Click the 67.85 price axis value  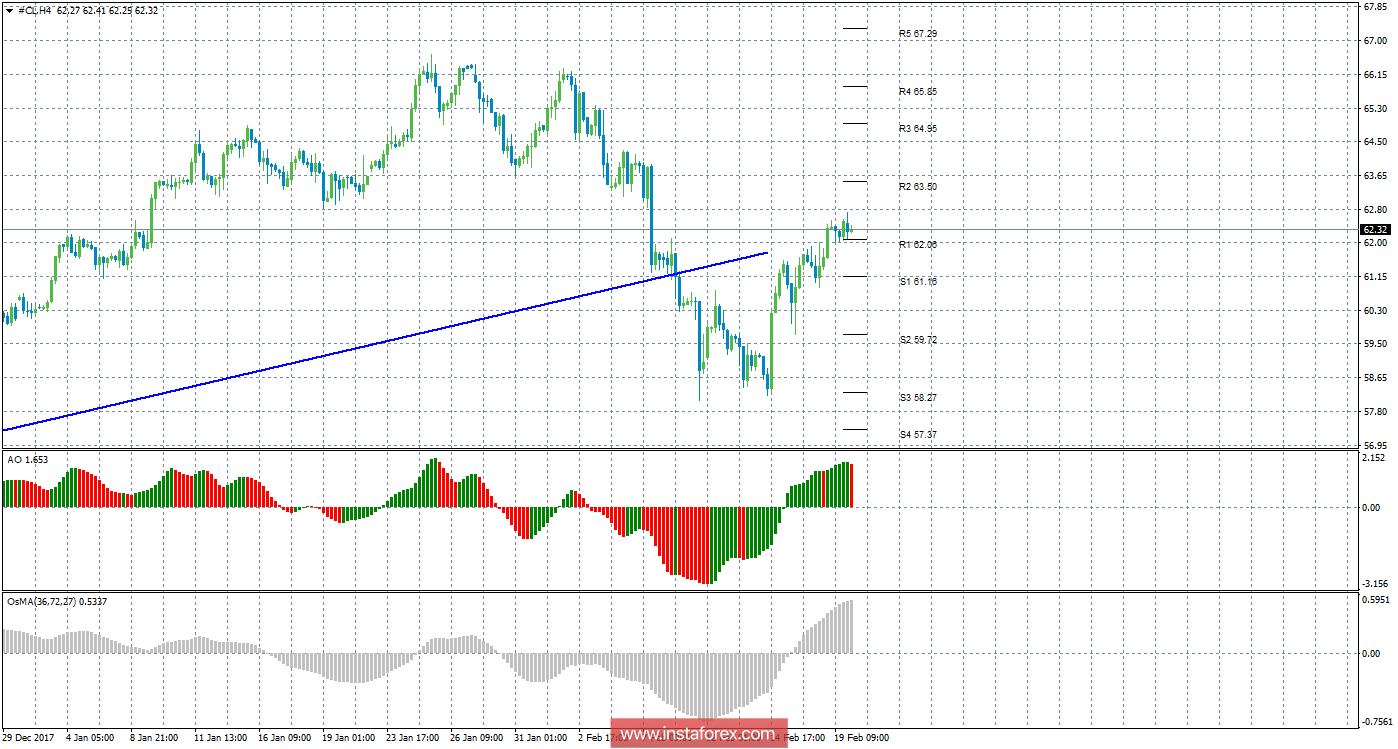coord(1375,7)
